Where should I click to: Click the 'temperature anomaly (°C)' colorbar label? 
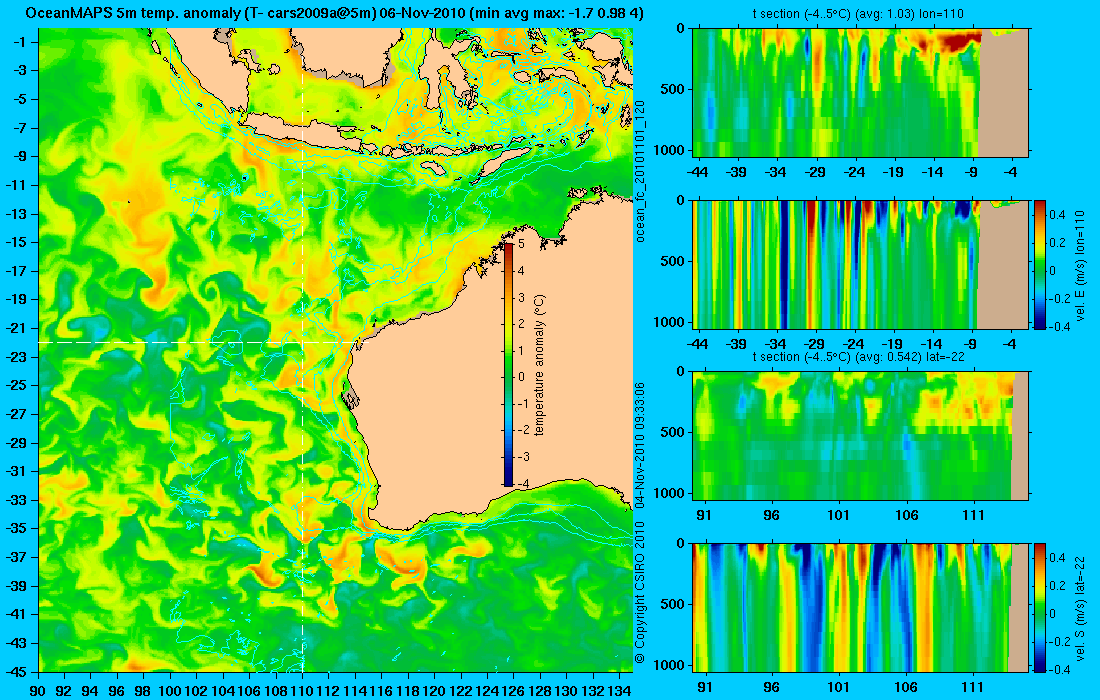539,365
